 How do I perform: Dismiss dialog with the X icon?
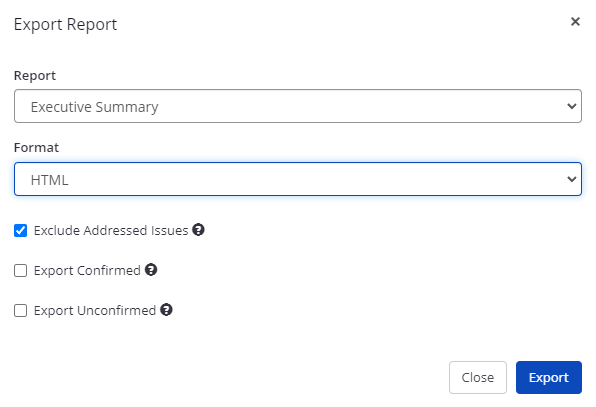(575, 22)
